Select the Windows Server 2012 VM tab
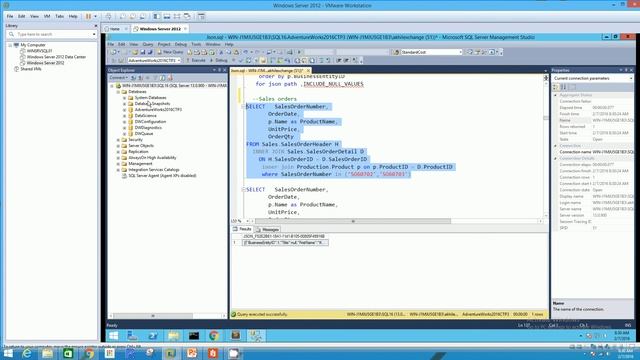This screenshot has width=640, height=360. [160, 29]
